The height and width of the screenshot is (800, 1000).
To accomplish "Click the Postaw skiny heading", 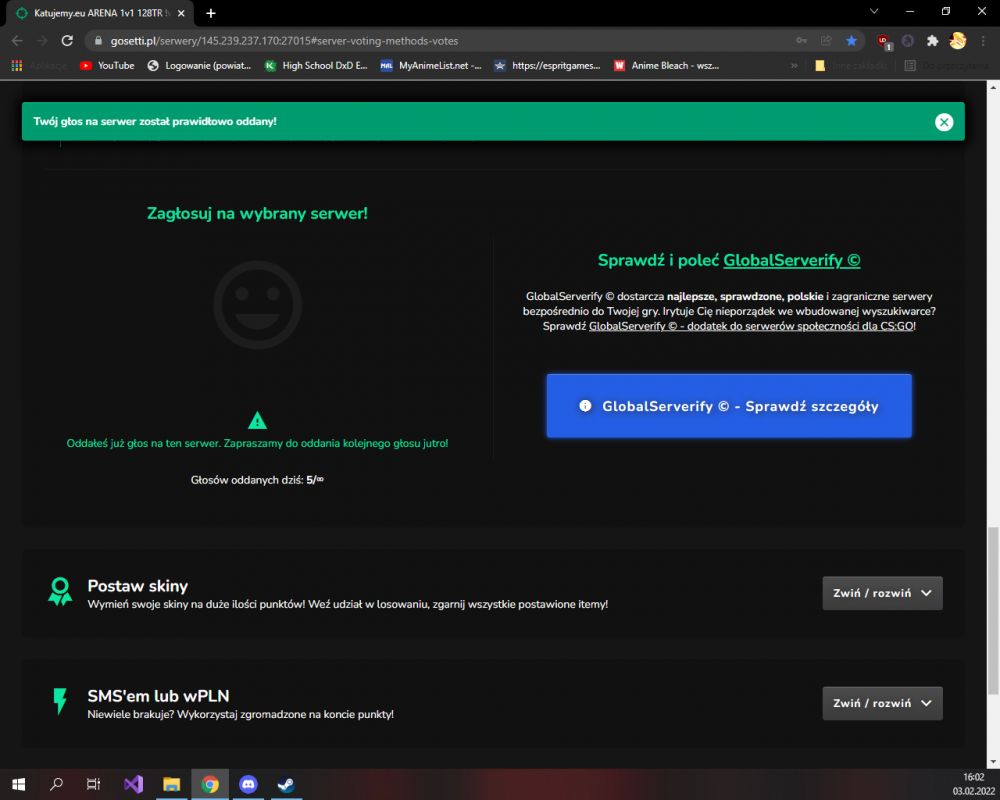I will 138,586.
